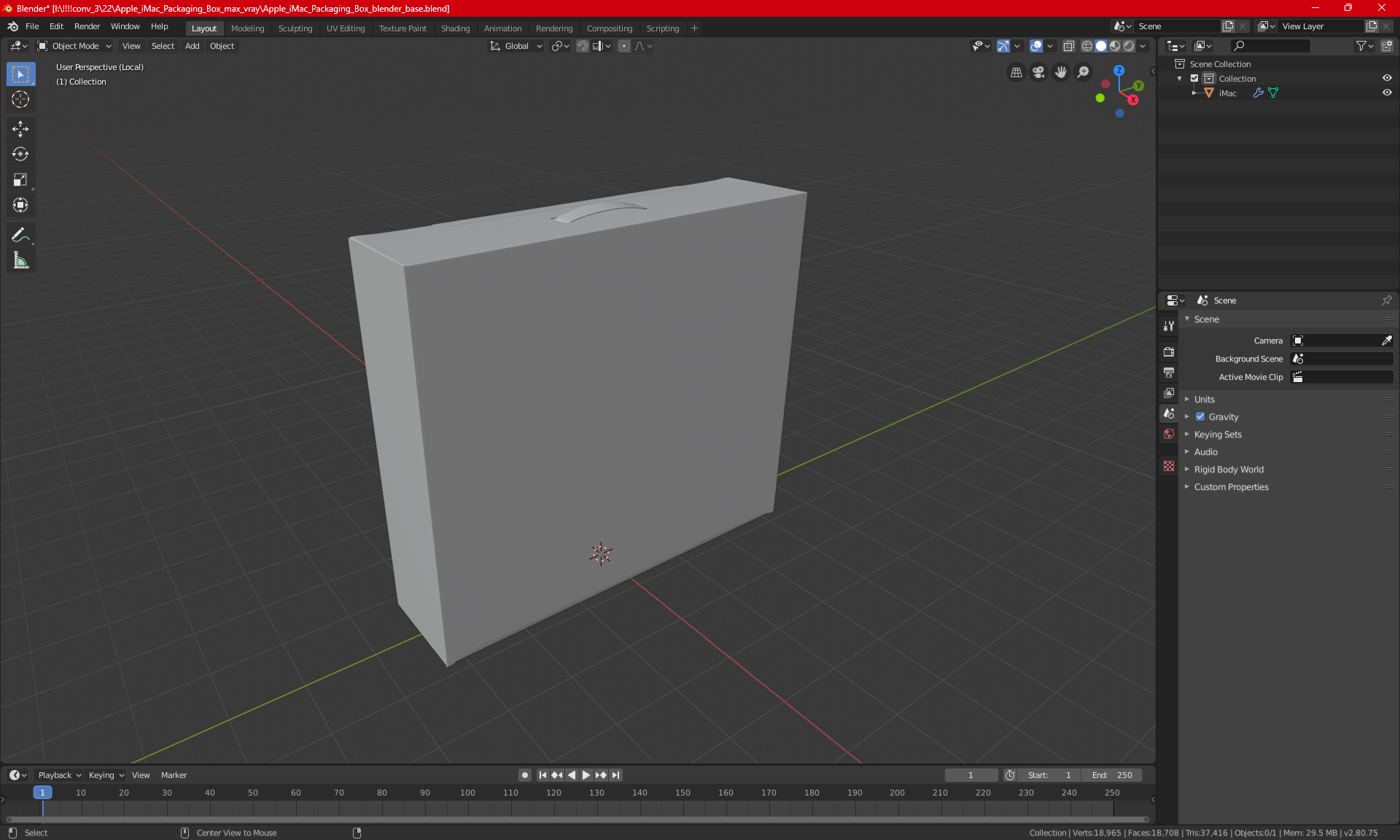
Task: Select the Transform tool
Action: 20,205
